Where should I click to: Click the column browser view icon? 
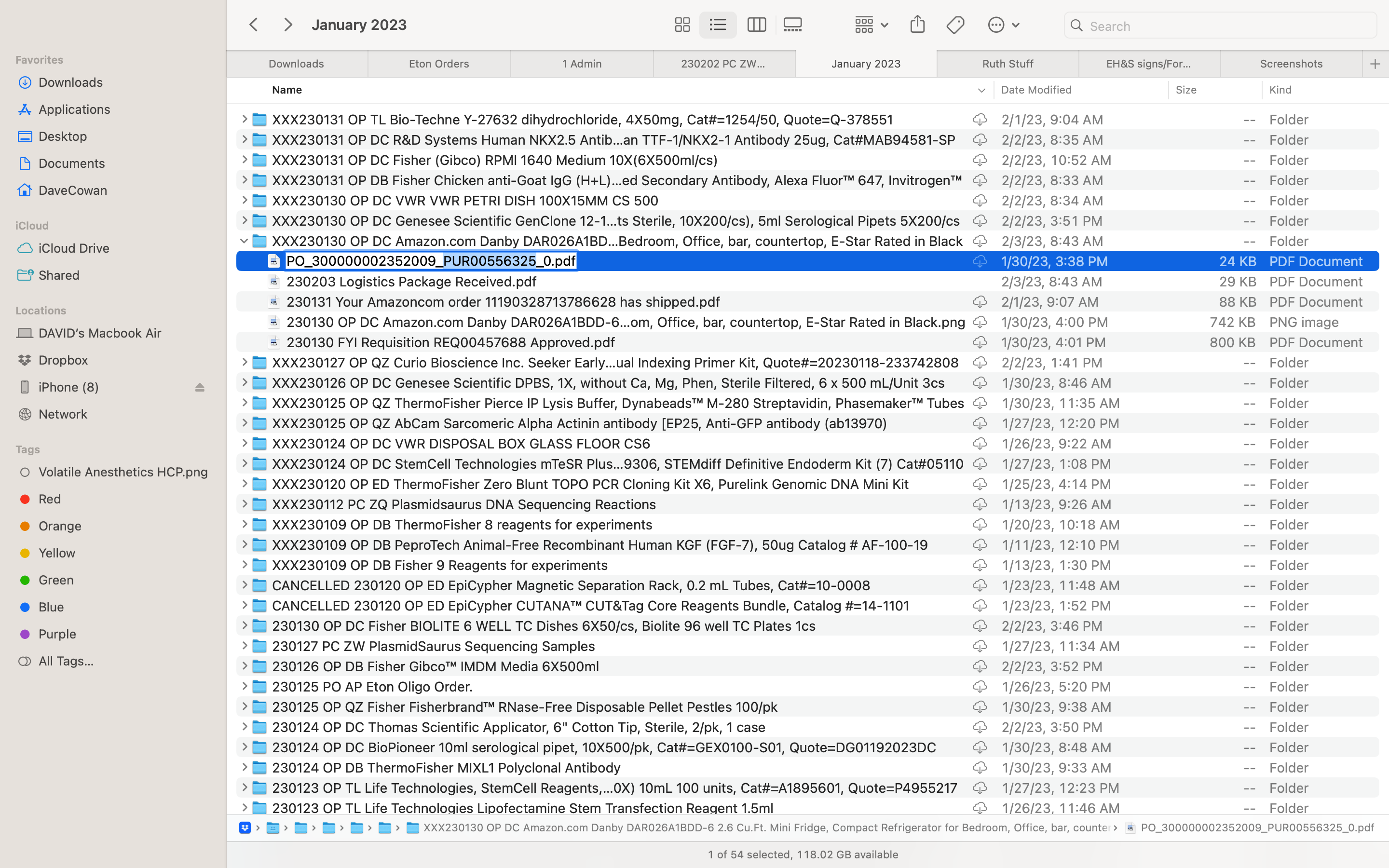(756, 24)
